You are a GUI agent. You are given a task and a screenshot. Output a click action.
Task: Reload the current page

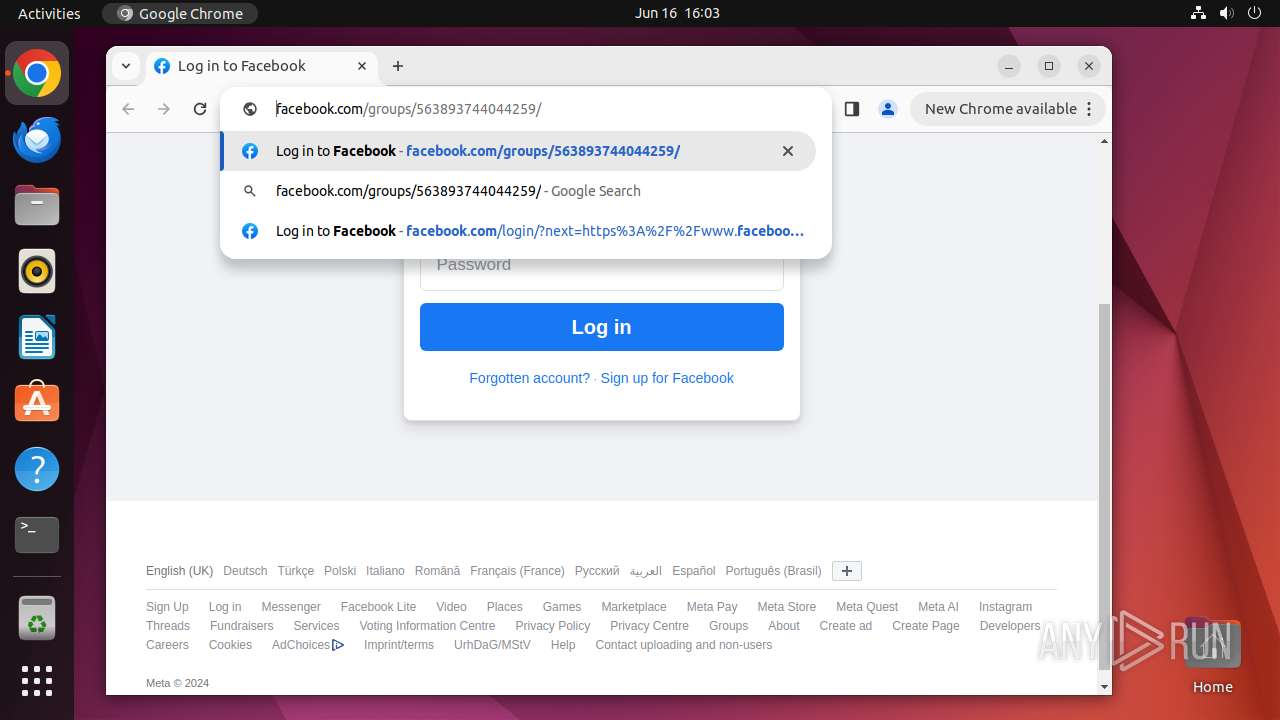[x=200, y=109]
